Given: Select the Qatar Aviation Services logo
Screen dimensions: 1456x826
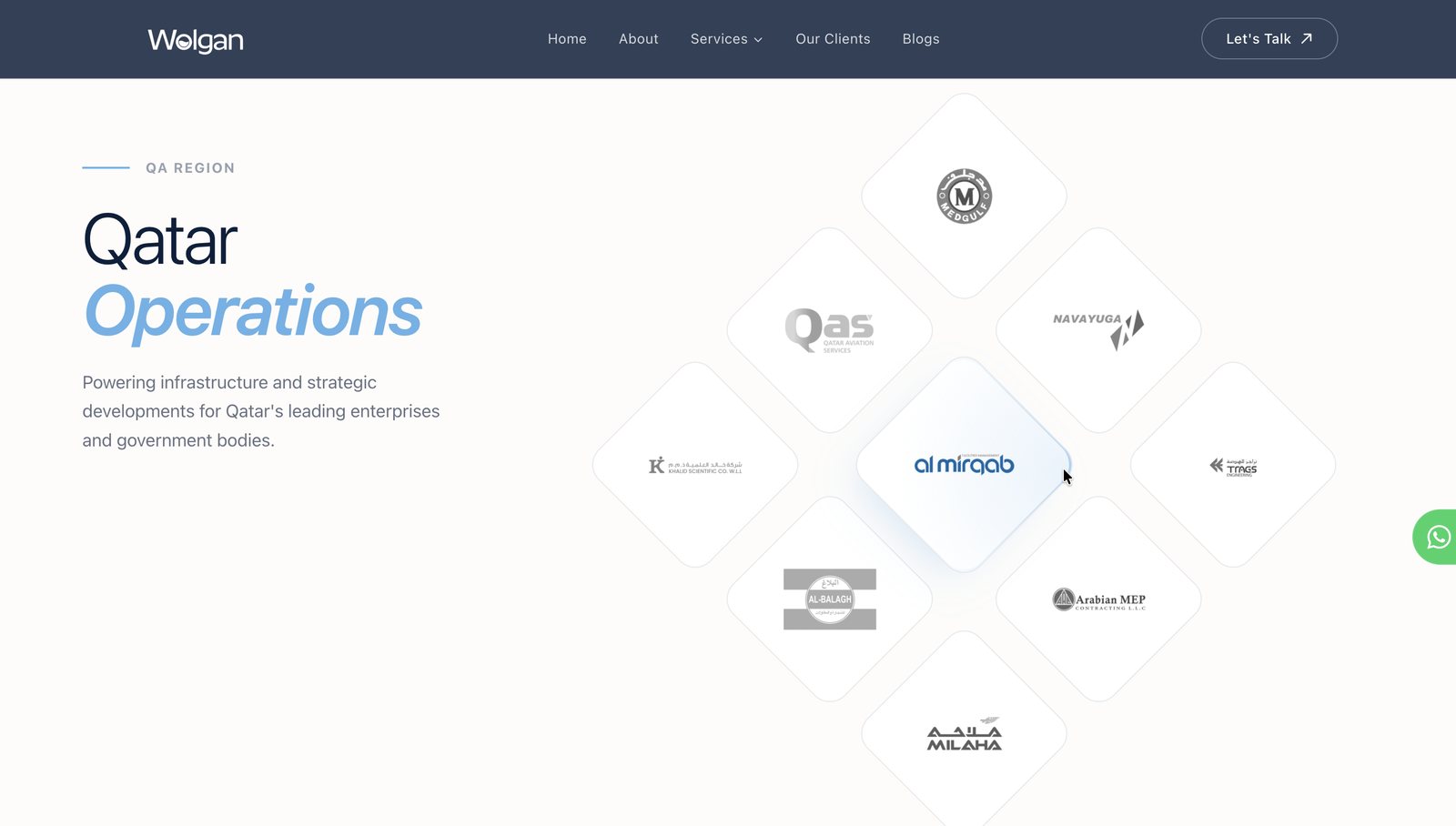Looking at the screenshot, I should point(829,330).
